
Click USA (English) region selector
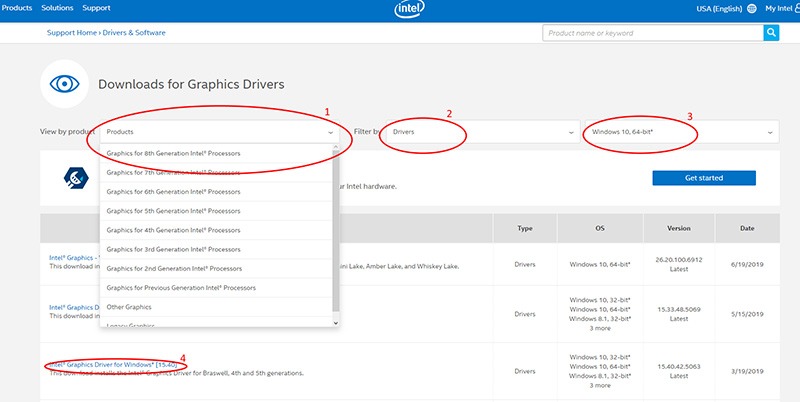click(719, 9)
